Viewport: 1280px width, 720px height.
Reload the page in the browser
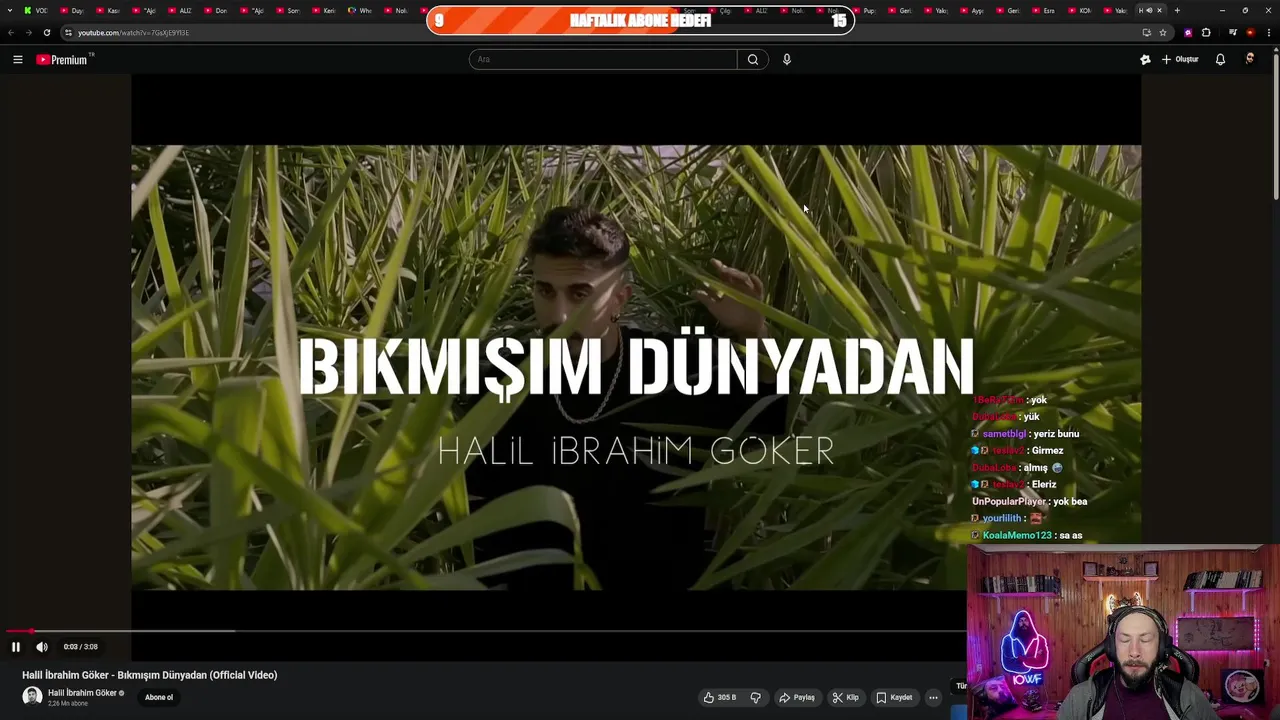click(x=46, y=32)
